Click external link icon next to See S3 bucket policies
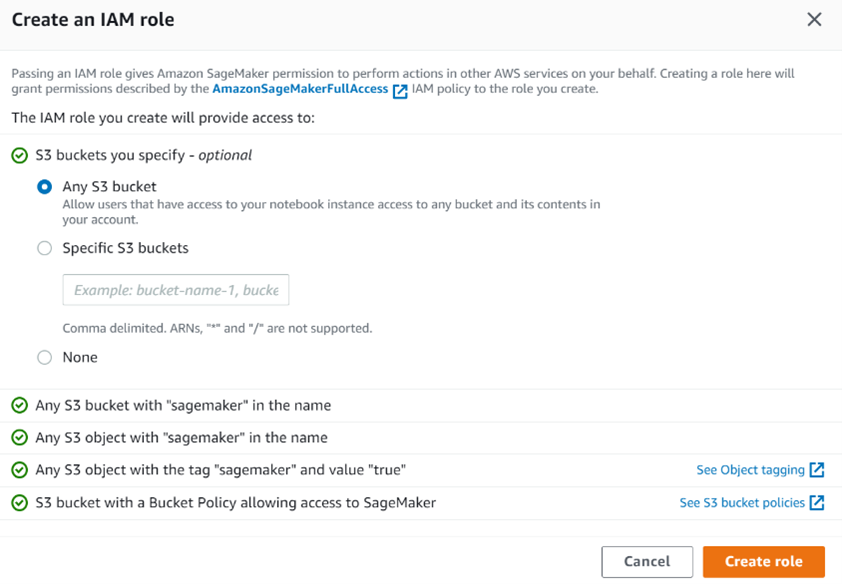Screen dimensions: 842x584 tap(817, 502)
